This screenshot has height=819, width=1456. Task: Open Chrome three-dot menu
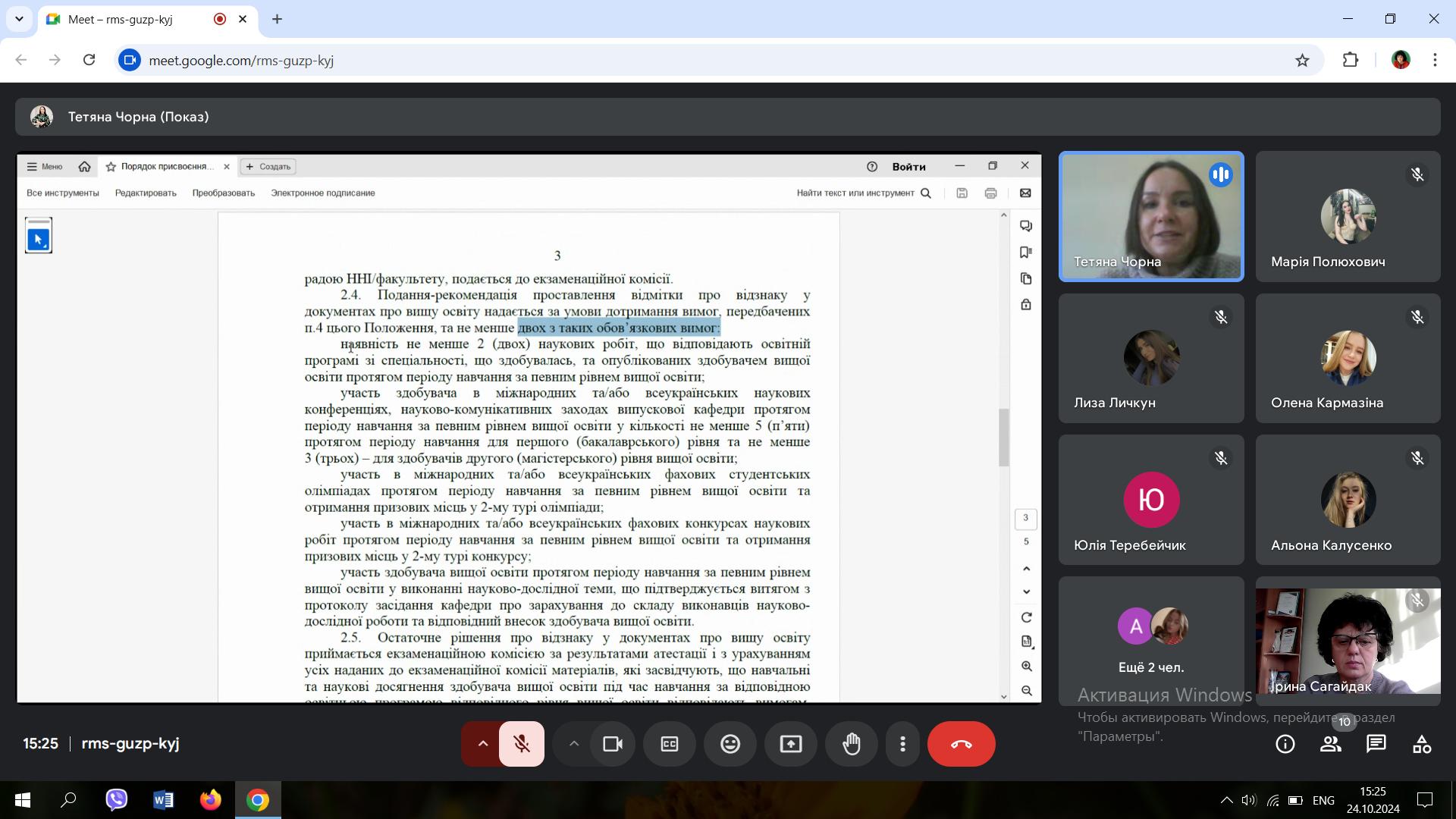coord(1435,60)
